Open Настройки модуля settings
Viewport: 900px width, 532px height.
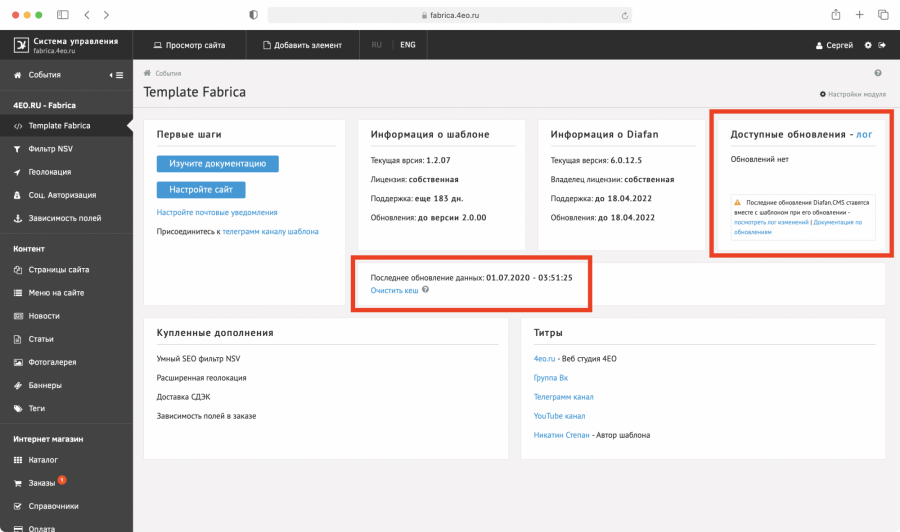(853, 94)
